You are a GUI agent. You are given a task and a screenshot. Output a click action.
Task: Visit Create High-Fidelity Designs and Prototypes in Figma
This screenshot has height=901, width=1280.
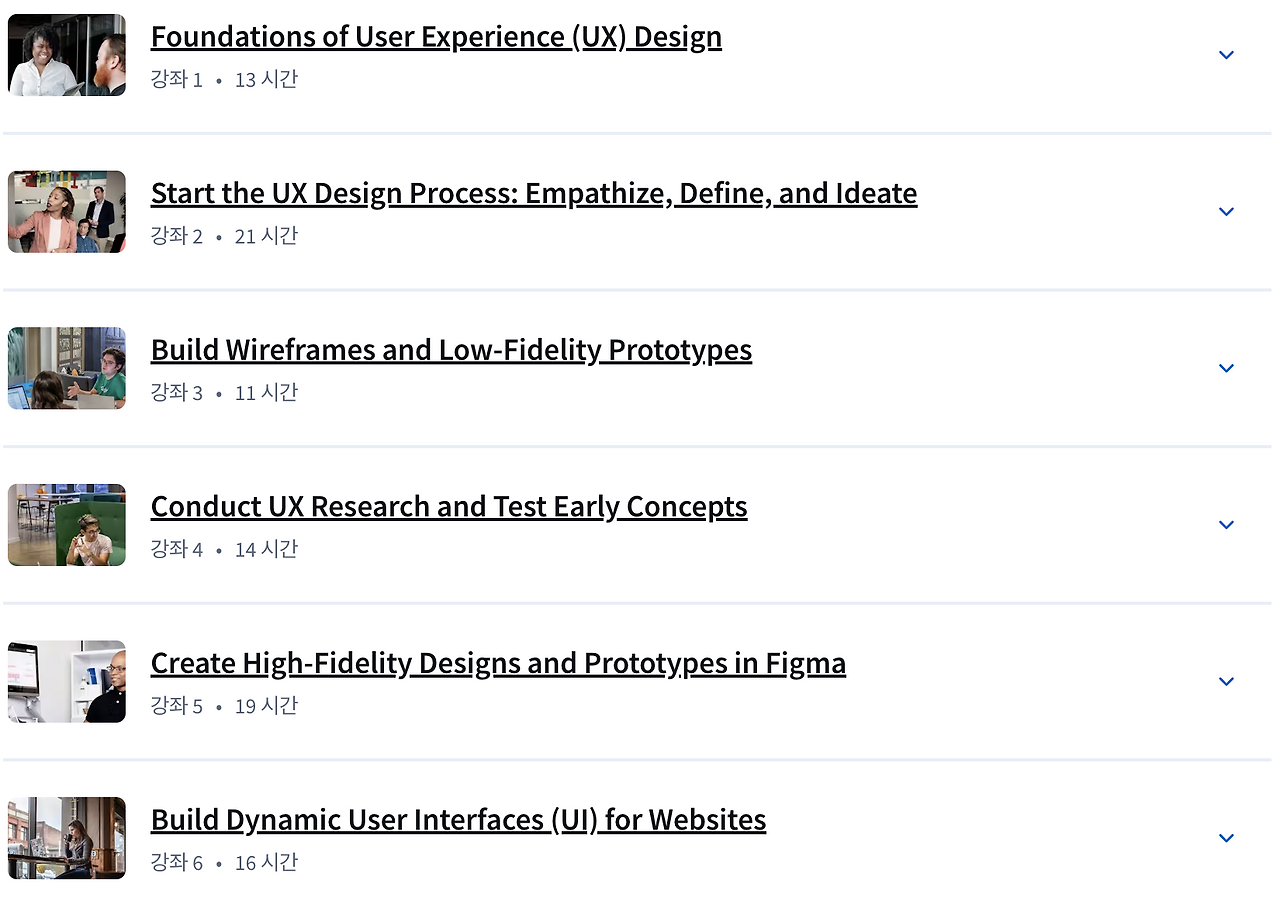coord(498,663)
